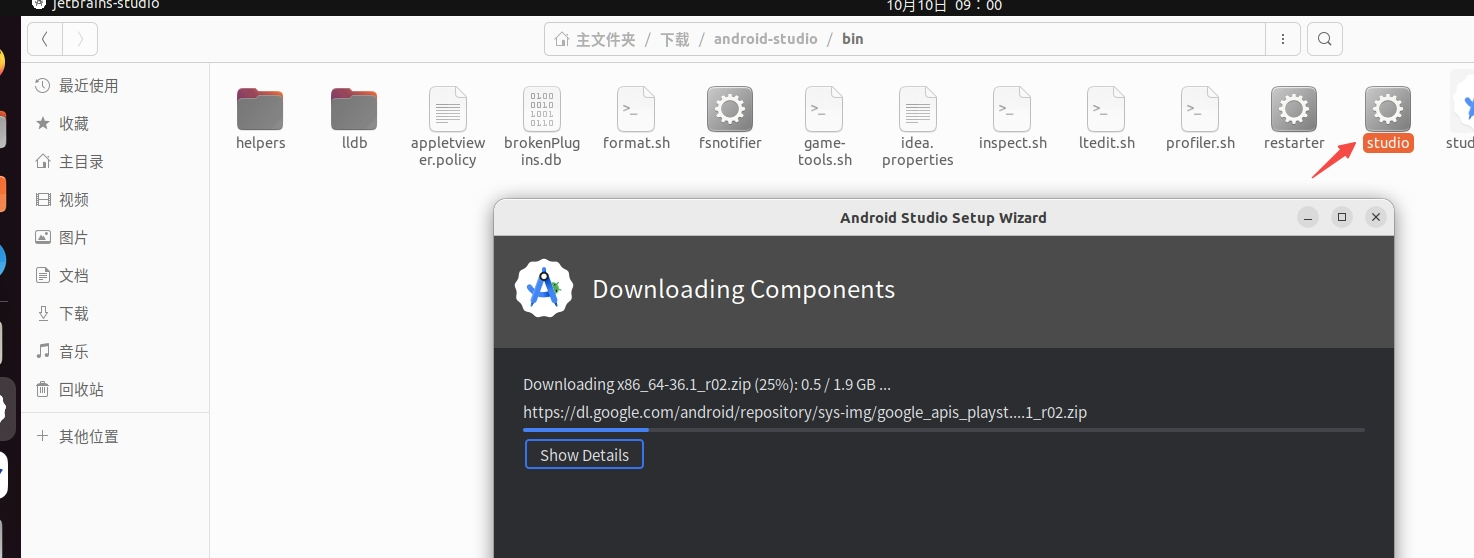Screen dimensions: 1474x558
Task: Open 文档 in sidebar
Action: click(x=115, y=276)
